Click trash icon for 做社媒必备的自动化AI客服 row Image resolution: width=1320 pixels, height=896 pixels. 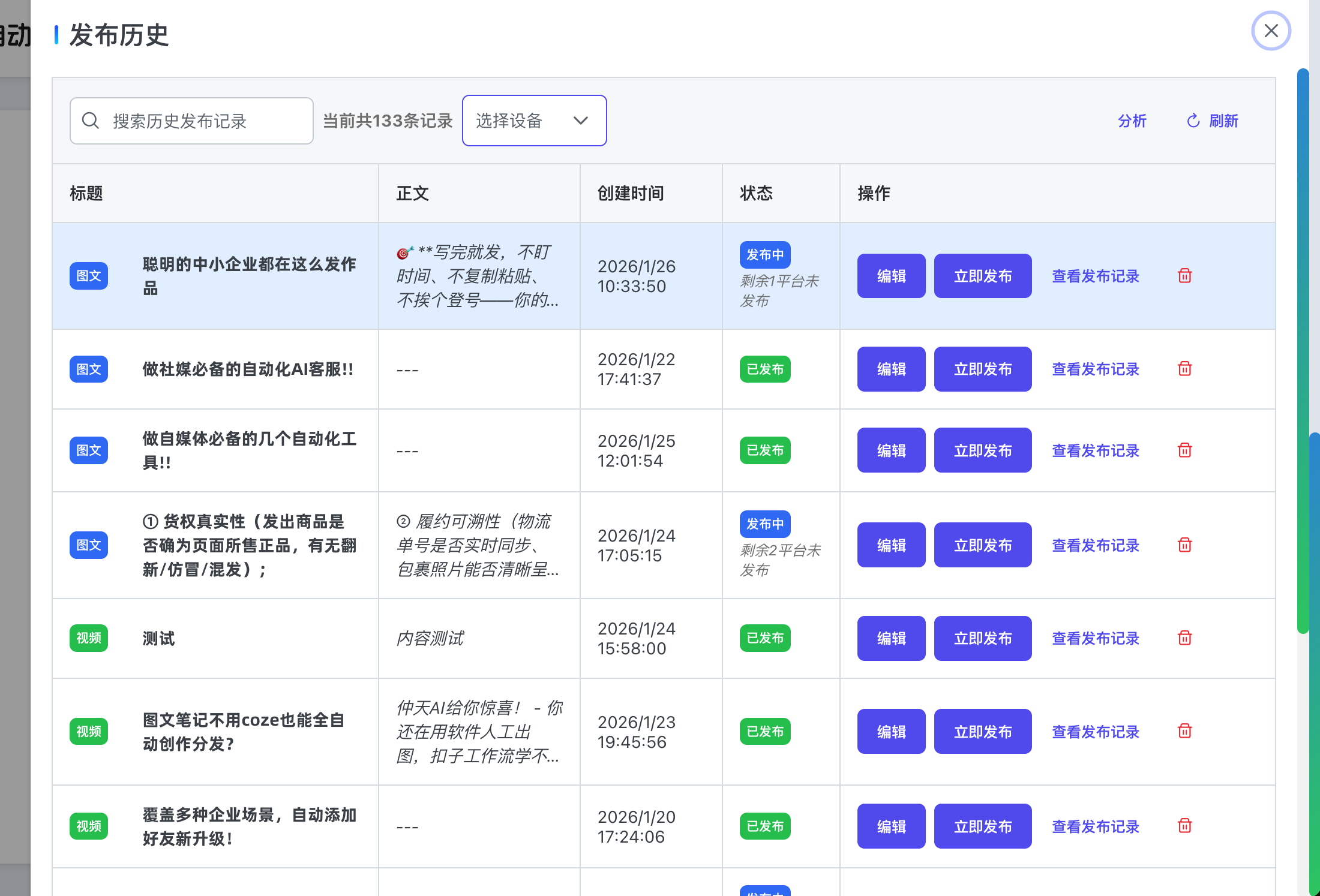[x=1184, y=369]
